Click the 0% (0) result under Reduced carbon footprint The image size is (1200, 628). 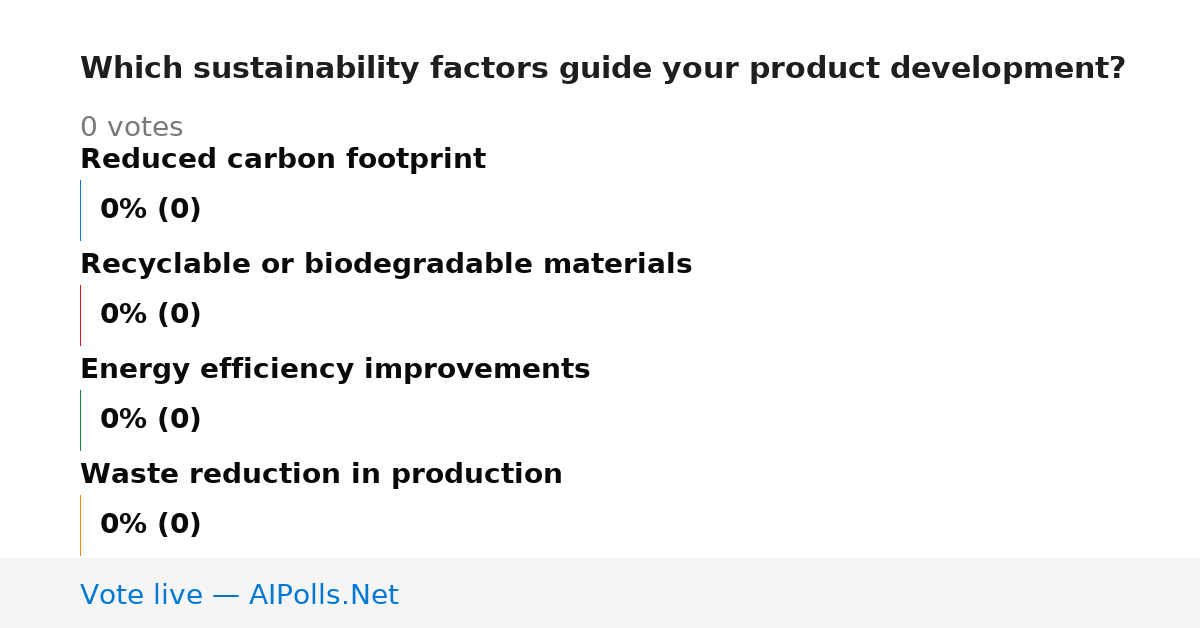[151, 210]
